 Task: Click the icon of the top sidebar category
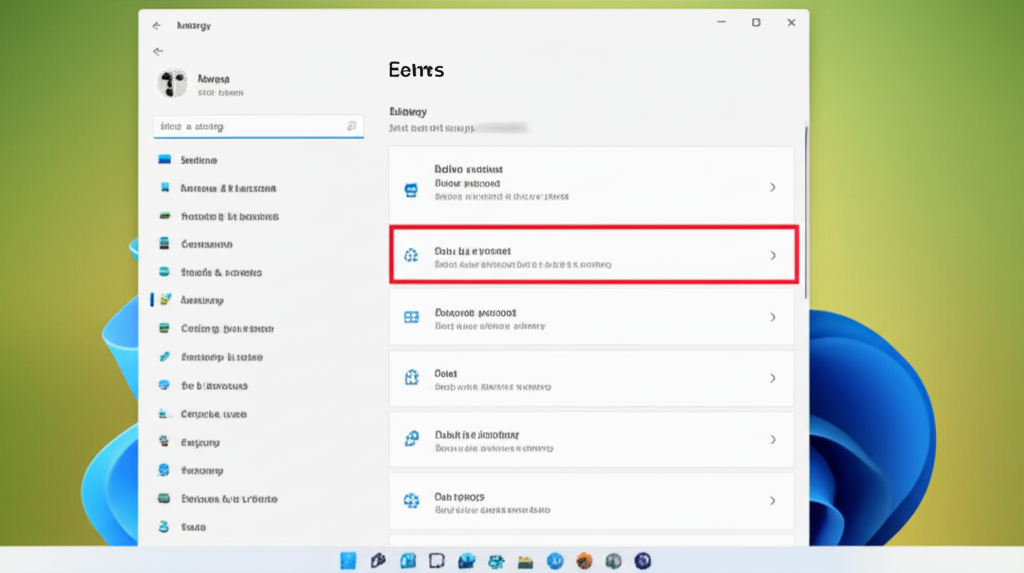pyautogui.click(x=165, y=160)
